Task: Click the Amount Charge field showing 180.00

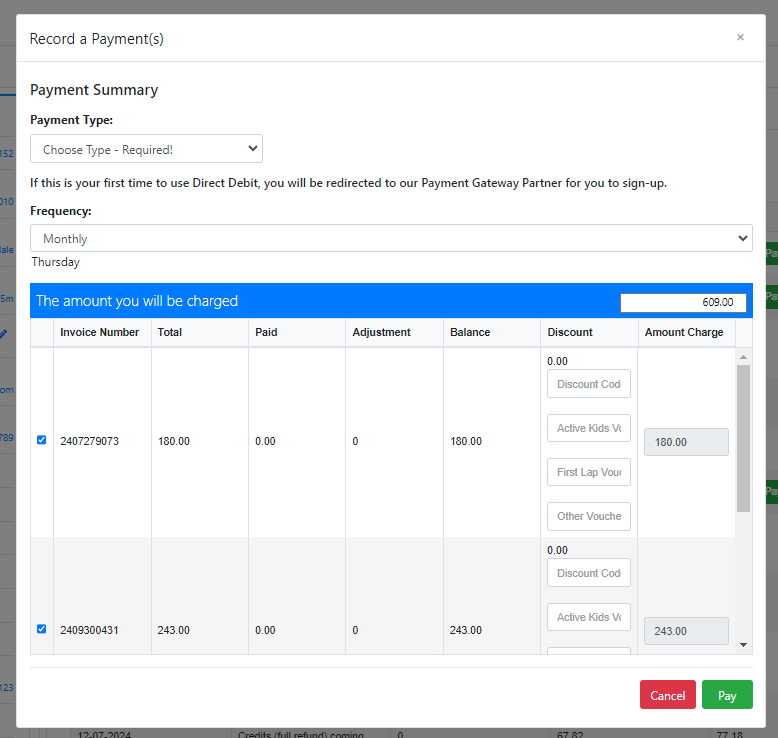Action: tap(686, 442)
